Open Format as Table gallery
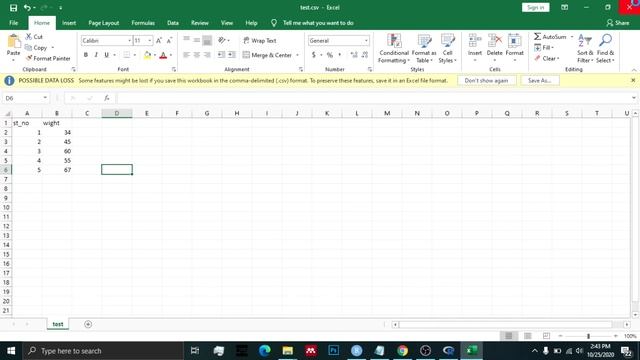Screen dimensions: 640x360 pyautogui.click(x=424, y=49)
